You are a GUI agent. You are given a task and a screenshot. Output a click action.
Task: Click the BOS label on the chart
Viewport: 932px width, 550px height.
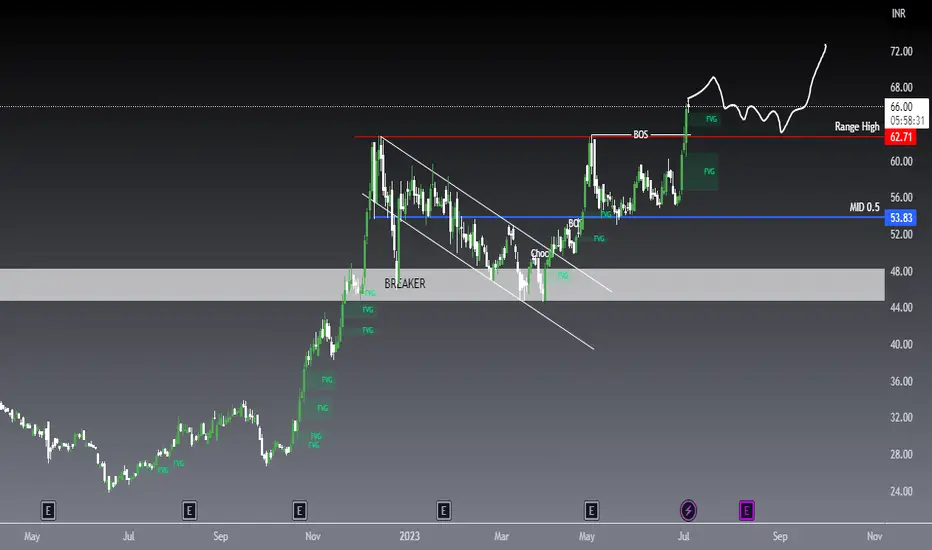[640, 135]
